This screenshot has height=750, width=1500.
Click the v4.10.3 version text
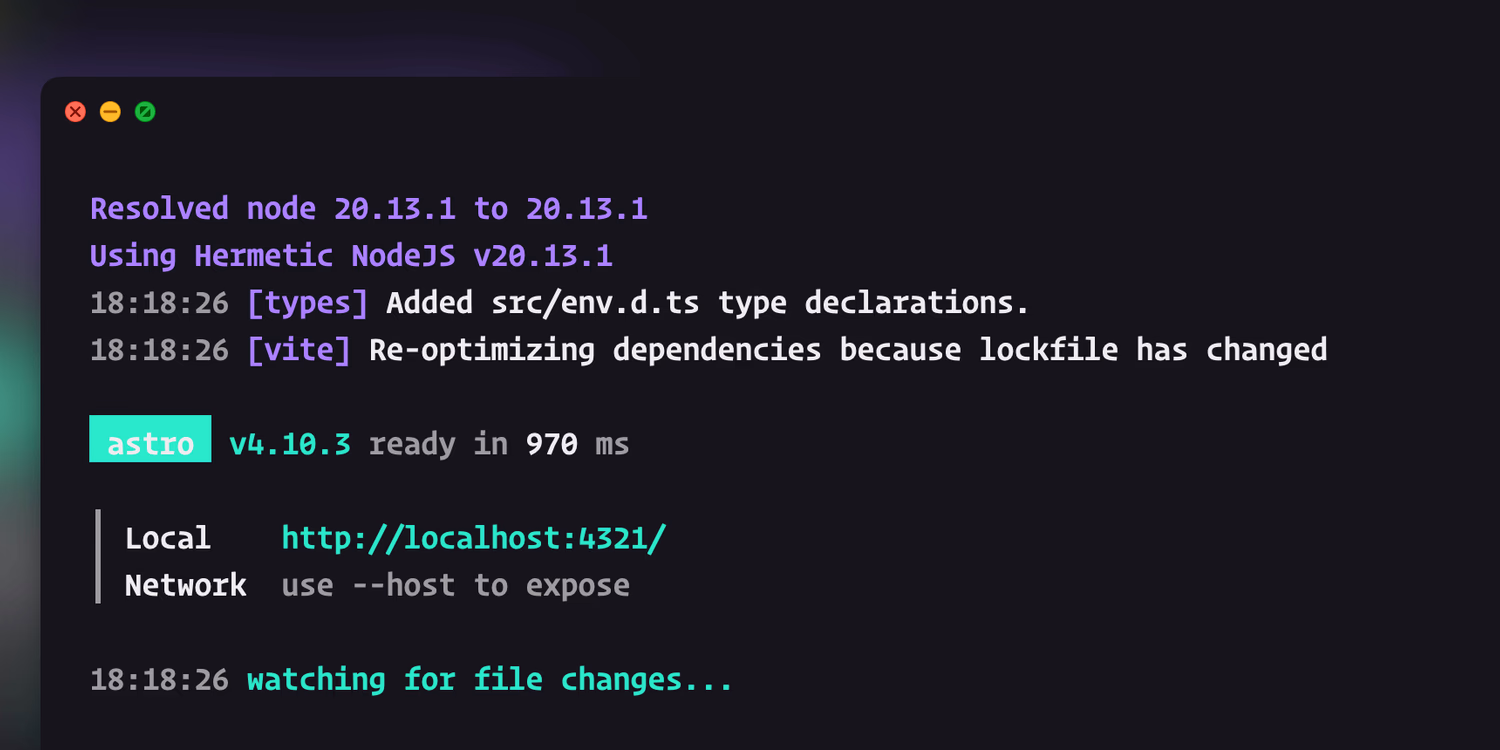coord(290,443)
